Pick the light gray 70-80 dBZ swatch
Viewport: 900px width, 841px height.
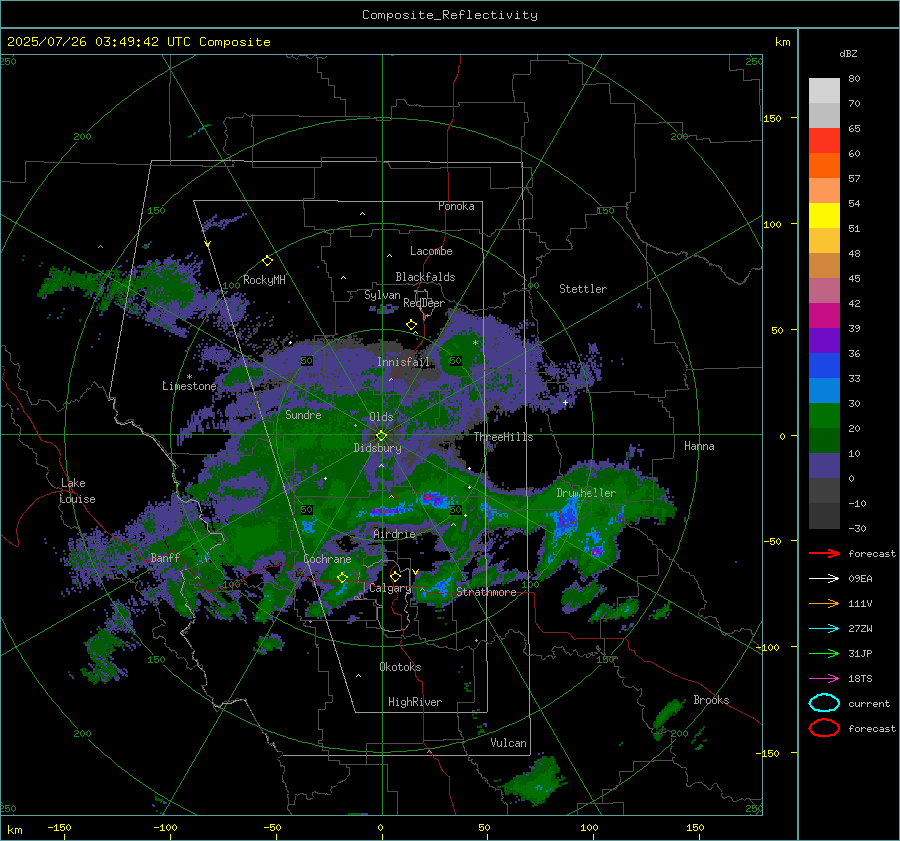click(824, 91)
